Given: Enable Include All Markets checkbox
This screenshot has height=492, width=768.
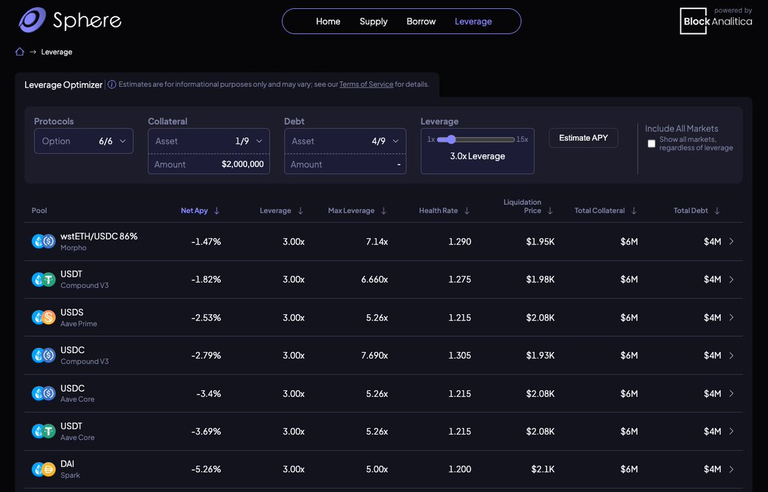Looking at the screenshot, I should click(651, 144).
